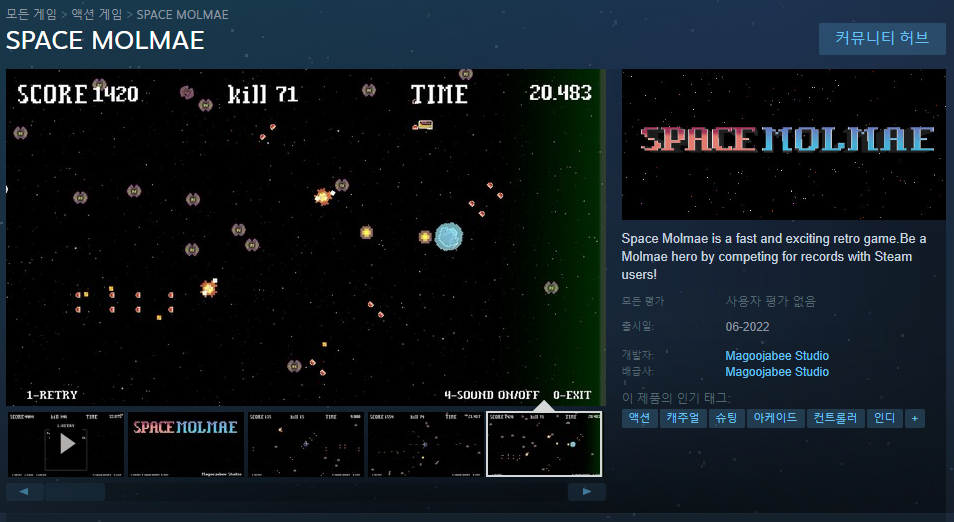Select the highlighted kill 71 screenshot thumbnail
This screenshot has height=522, width=954.
[544, 444]
